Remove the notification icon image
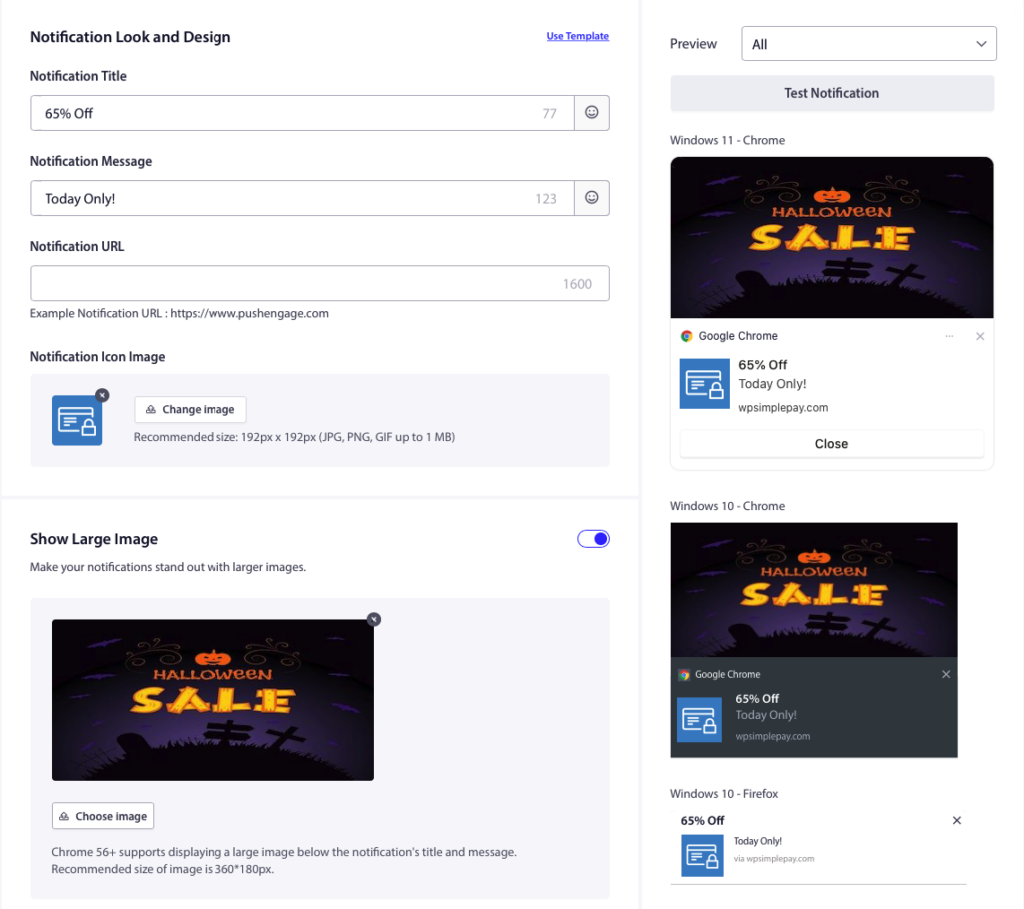 pos(102,395)
